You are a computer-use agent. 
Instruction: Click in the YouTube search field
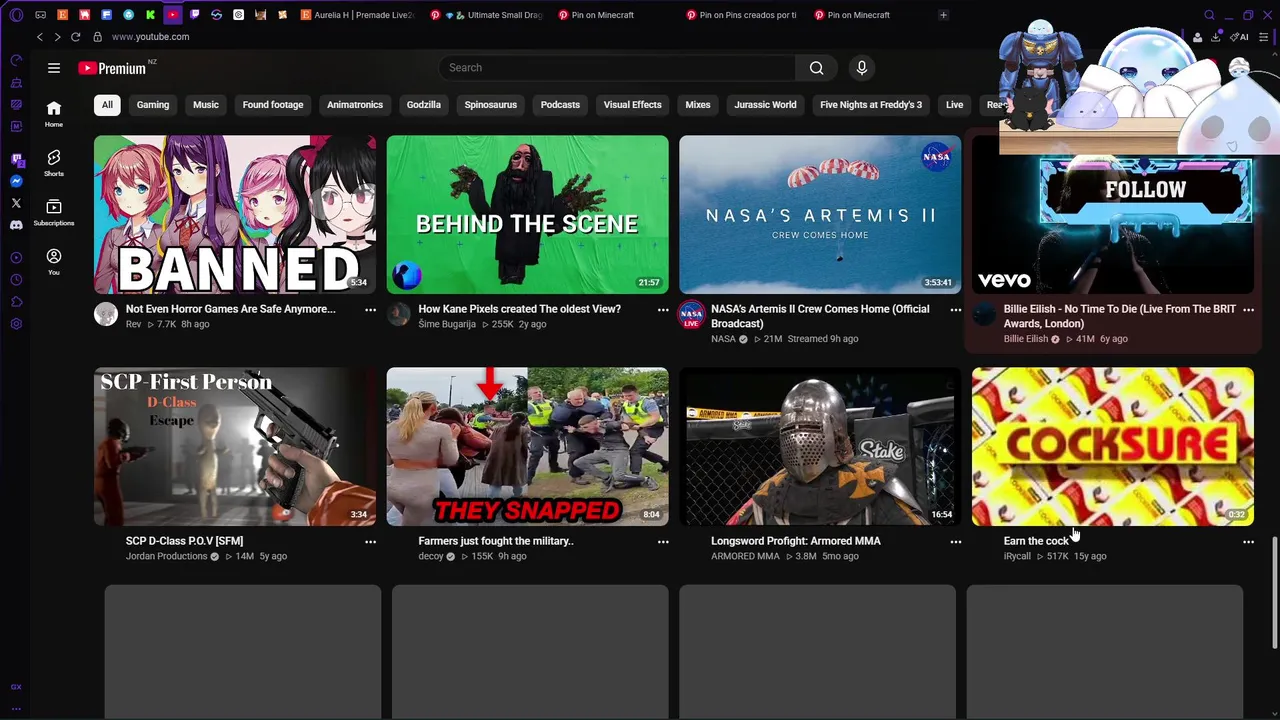[x=617, y=68]
